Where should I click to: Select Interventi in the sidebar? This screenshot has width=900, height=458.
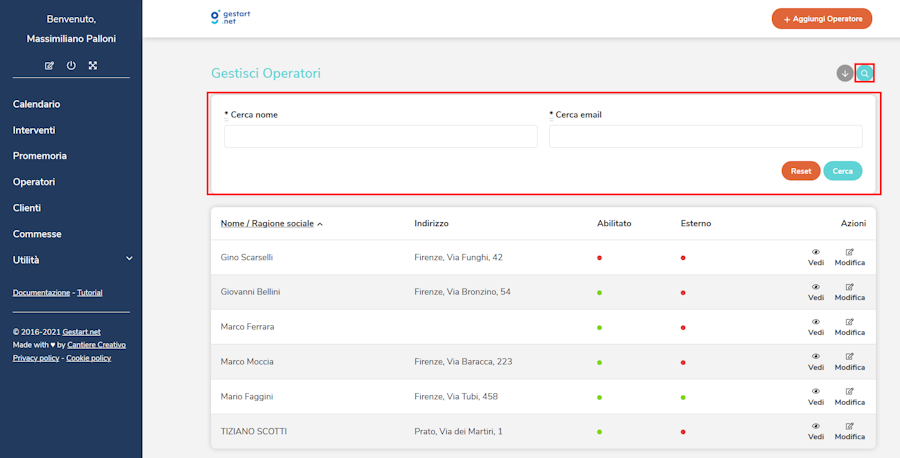(34, 130)
